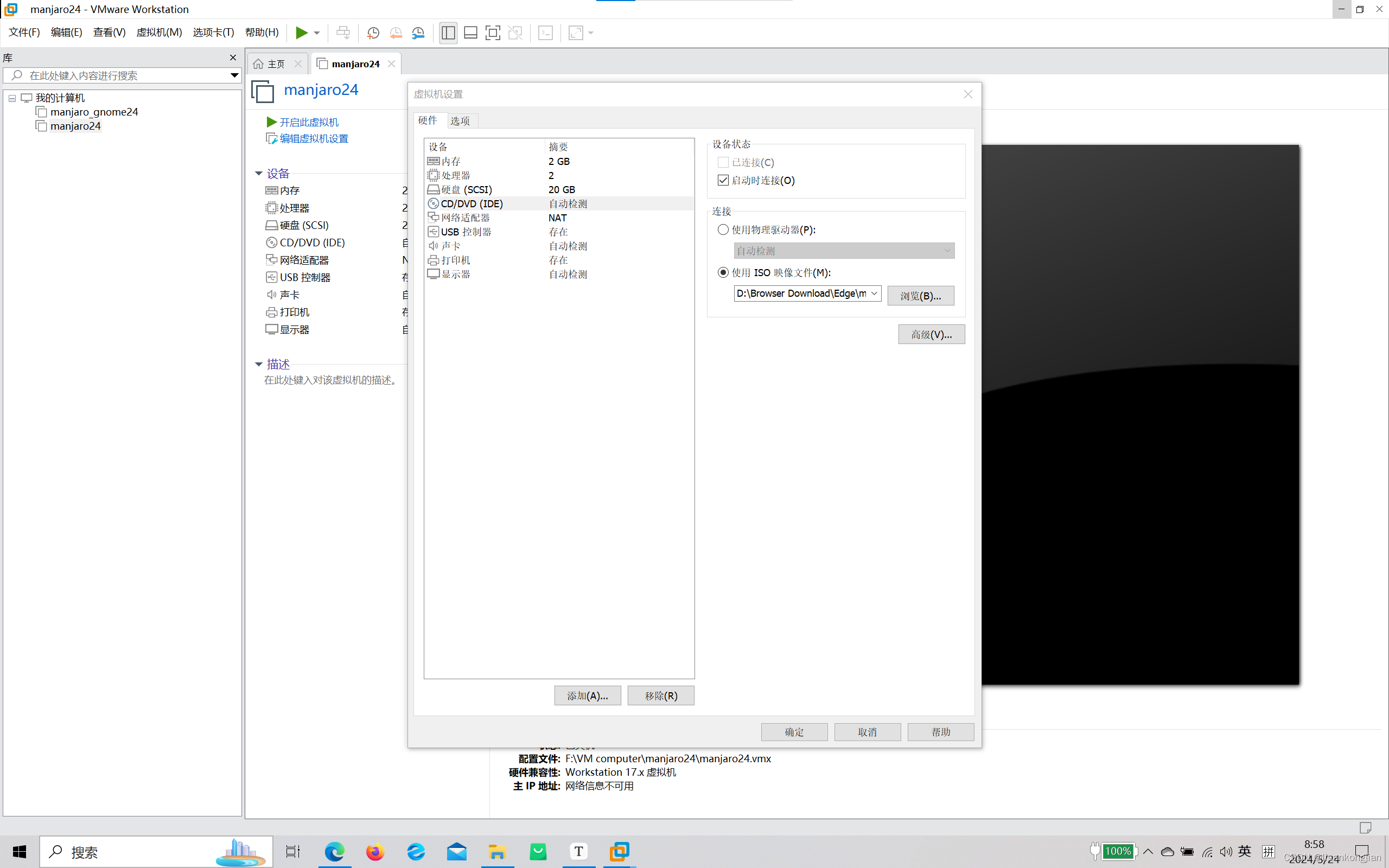1389x868 pixels.
Task: Open File Explorer from the taskbar
Action: point(497,851)
